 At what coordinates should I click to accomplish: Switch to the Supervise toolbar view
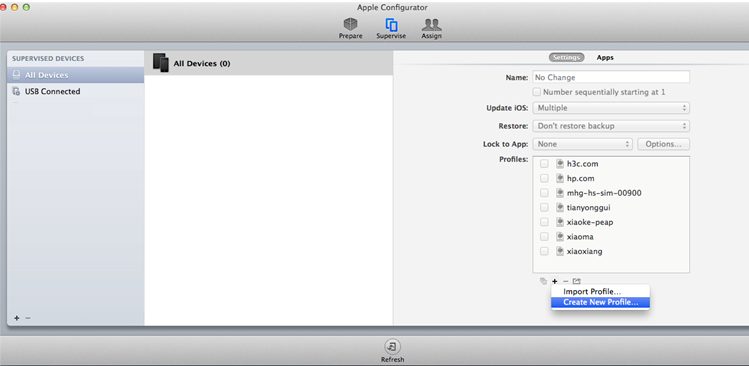click(391, 29)
